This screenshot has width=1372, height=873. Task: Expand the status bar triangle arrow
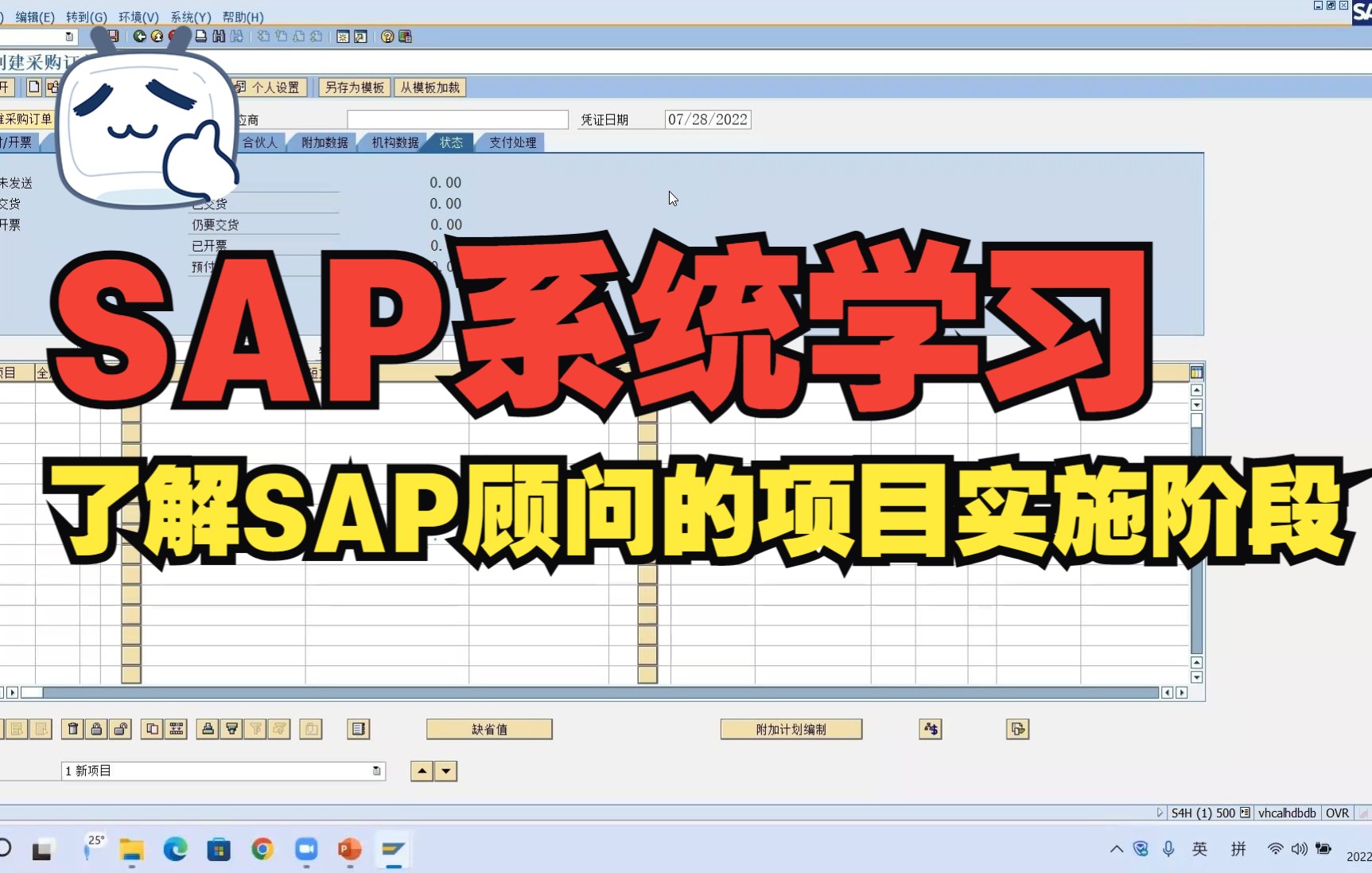click(x=1160, y=813)
